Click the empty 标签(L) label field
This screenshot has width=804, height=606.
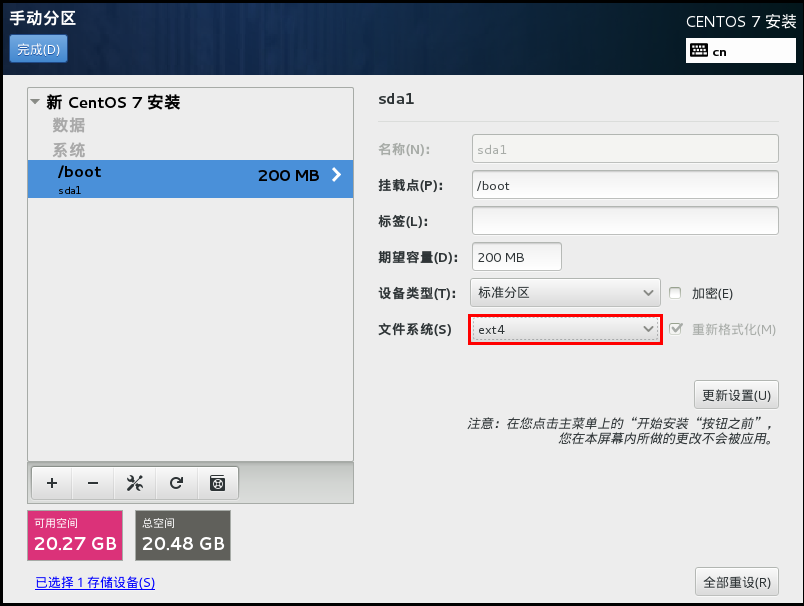pyautogui.click(x=625, y=221)
